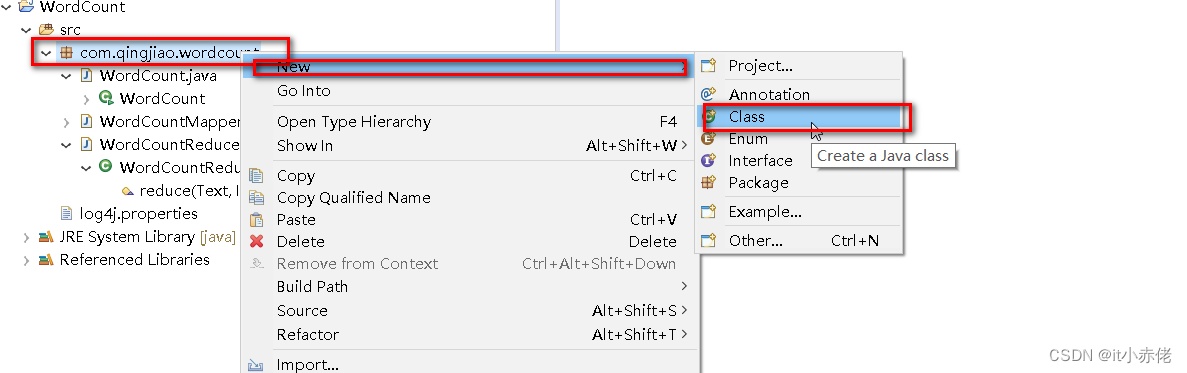Create a new Package
Viewport: 1187px width, 373px height.
point(799,183)
